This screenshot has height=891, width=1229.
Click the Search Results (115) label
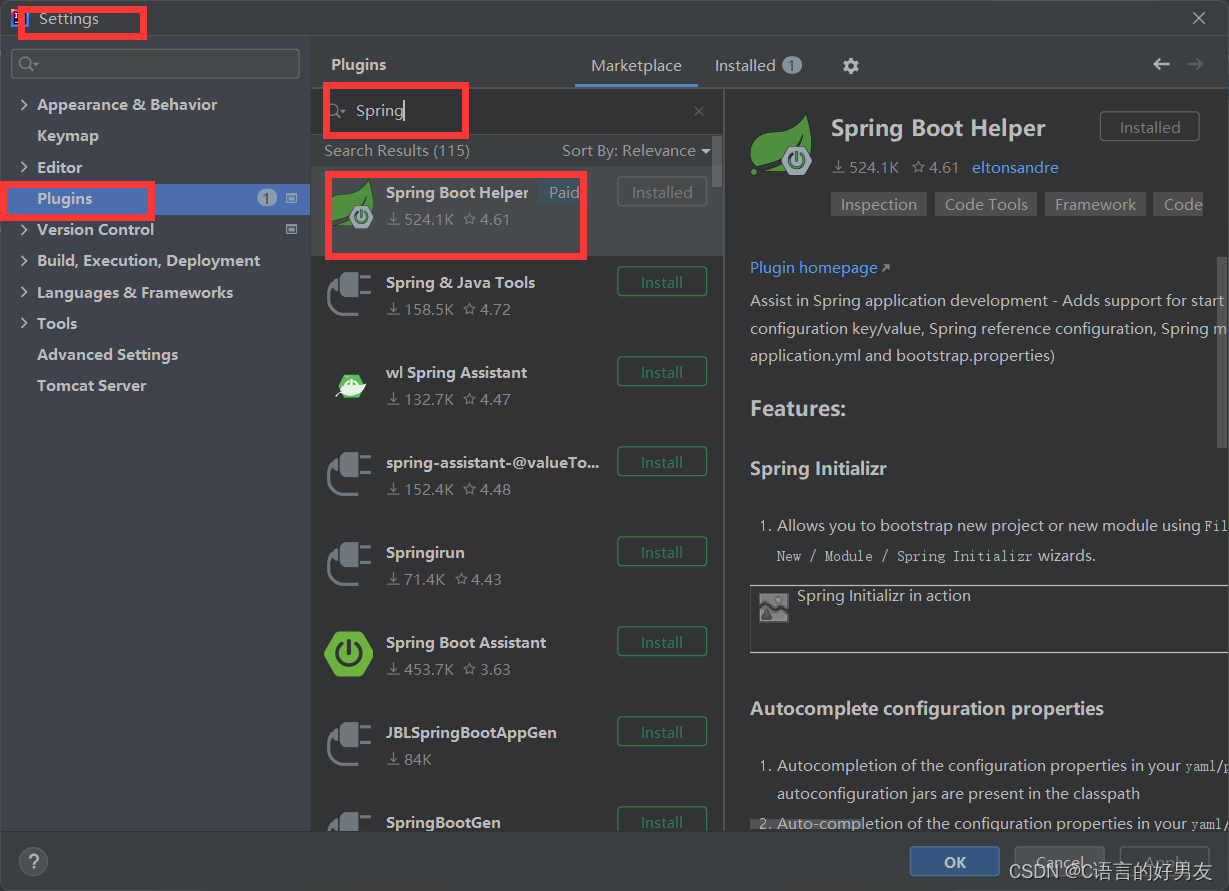397,151
